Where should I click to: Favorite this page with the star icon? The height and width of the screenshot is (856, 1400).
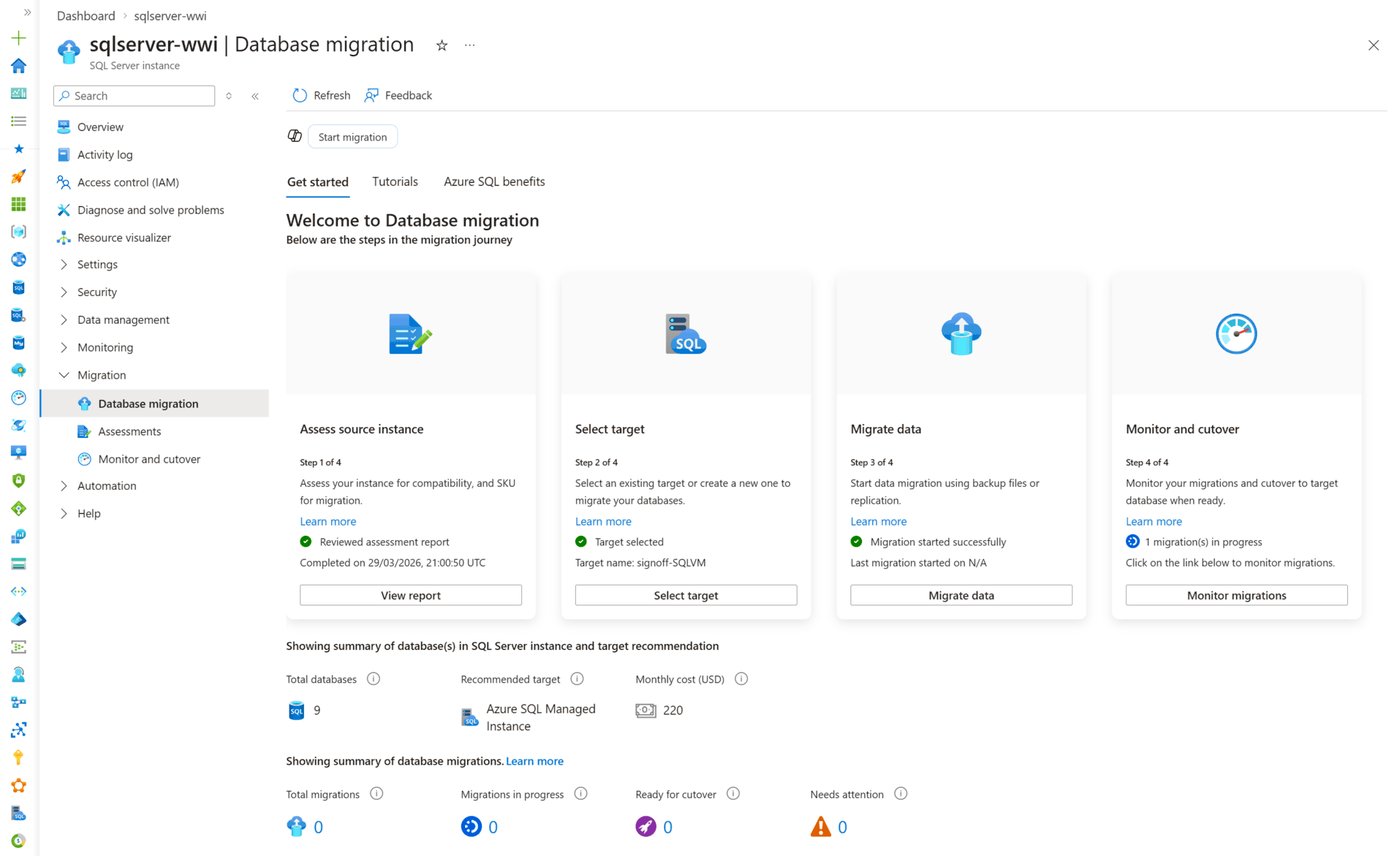pyautogui.click(x=442, y=45)
